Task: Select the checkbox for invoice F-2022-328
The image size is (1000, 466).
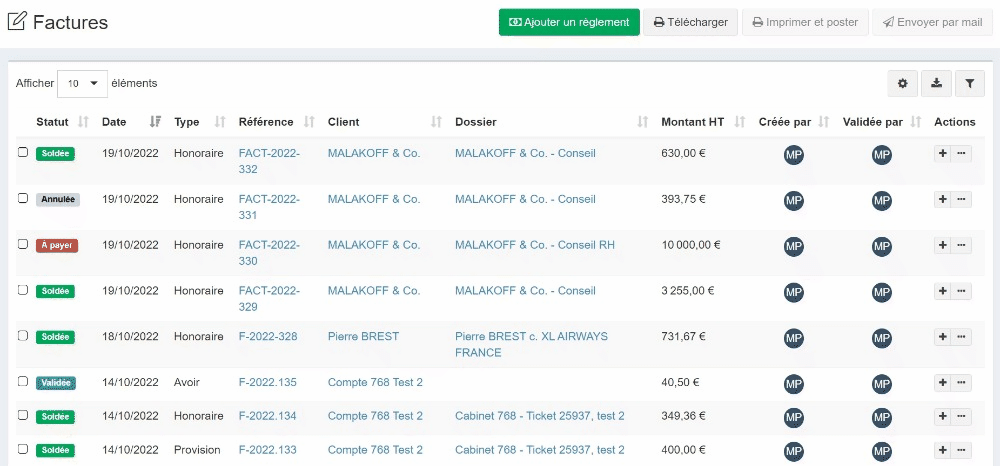Action: point(22,336)
